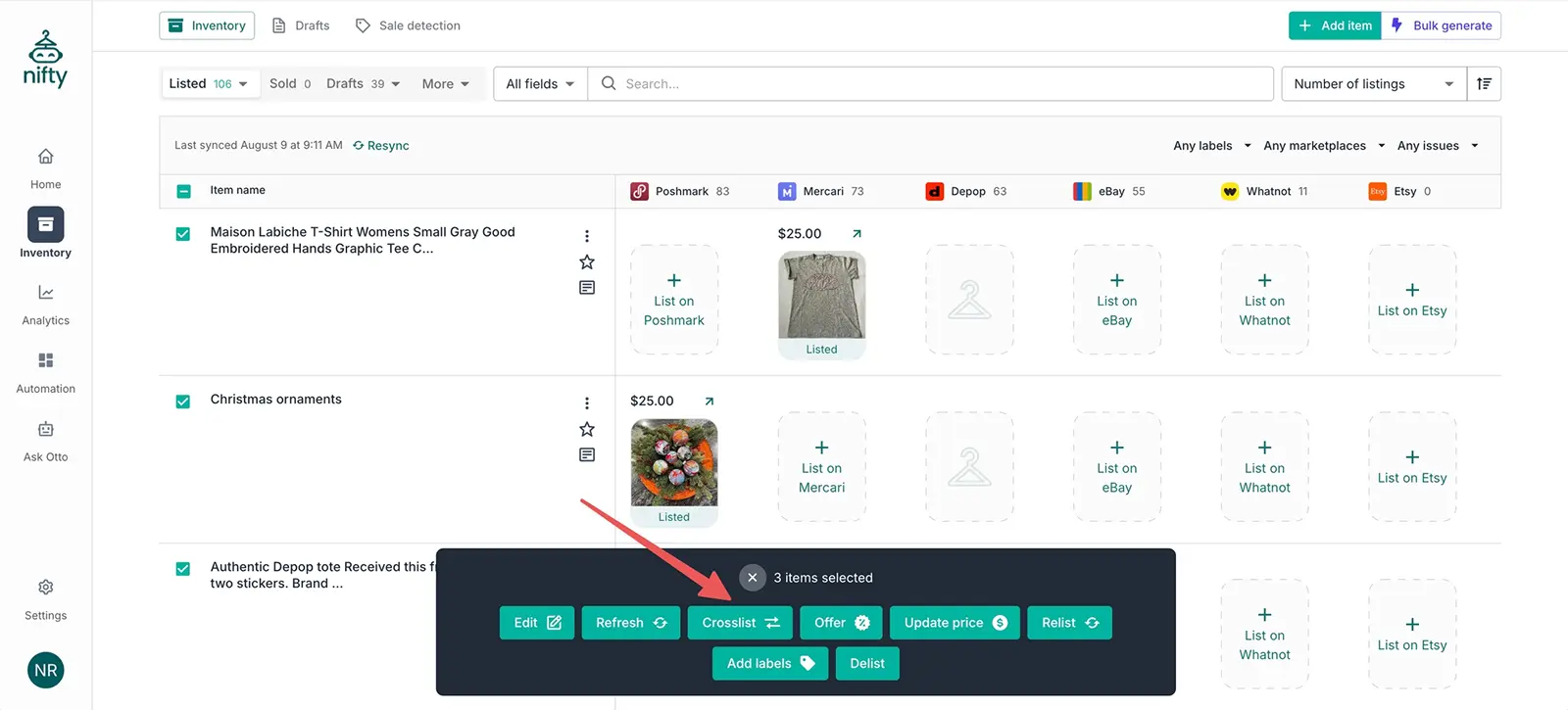Click the Mercari marketplace column header
This screenshot has height=710, width=1568.
(821, 191)
